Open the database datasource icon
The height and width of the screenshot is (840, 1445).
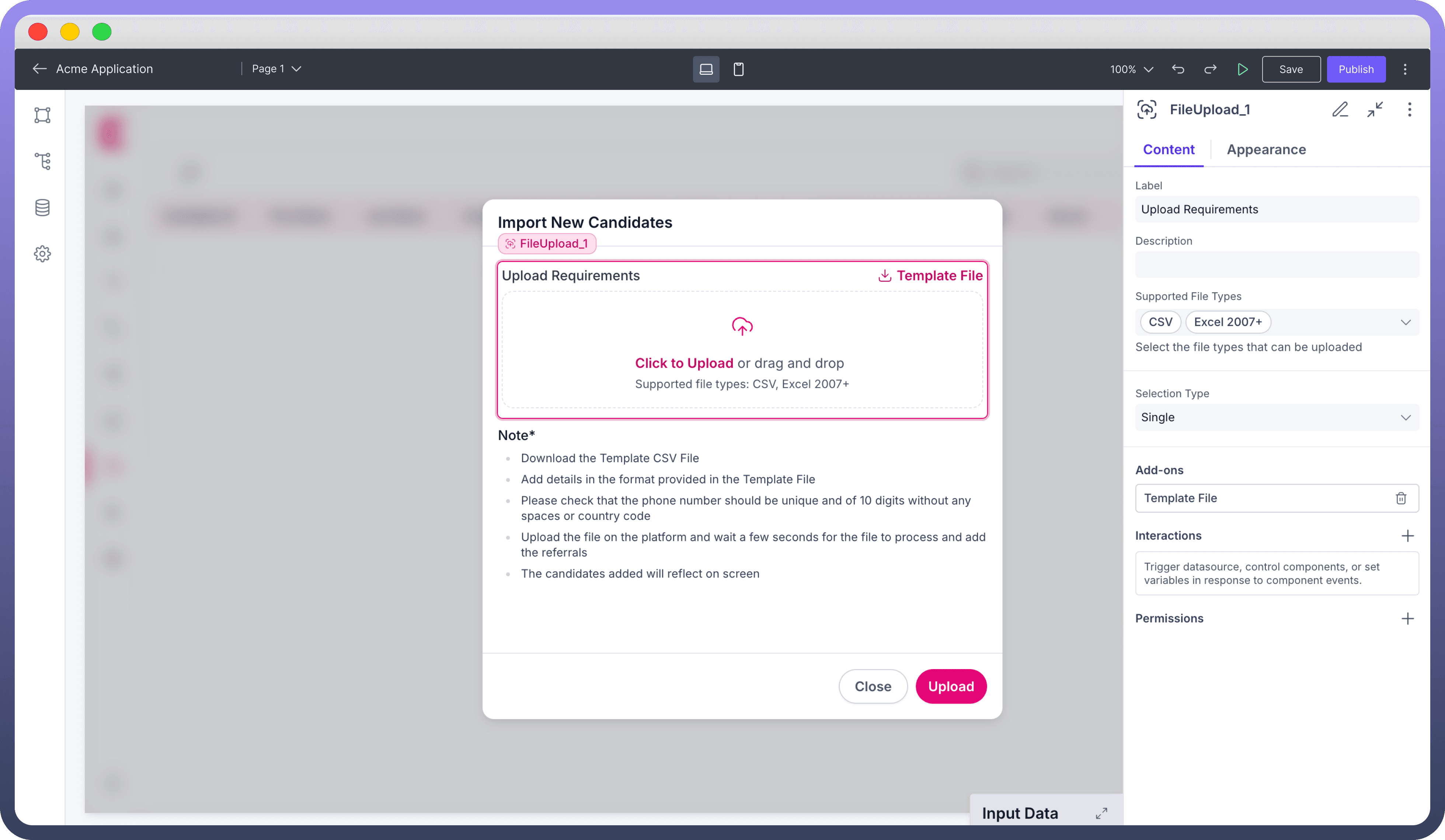tap(42, 207)
